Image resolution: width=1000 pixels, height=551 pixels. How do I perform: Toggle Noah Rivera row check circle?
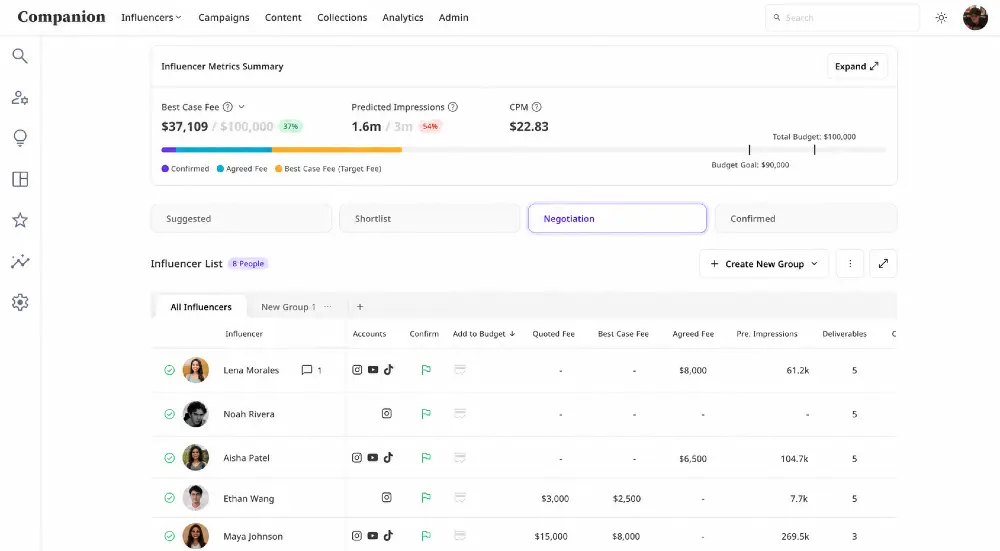point(169,414)
